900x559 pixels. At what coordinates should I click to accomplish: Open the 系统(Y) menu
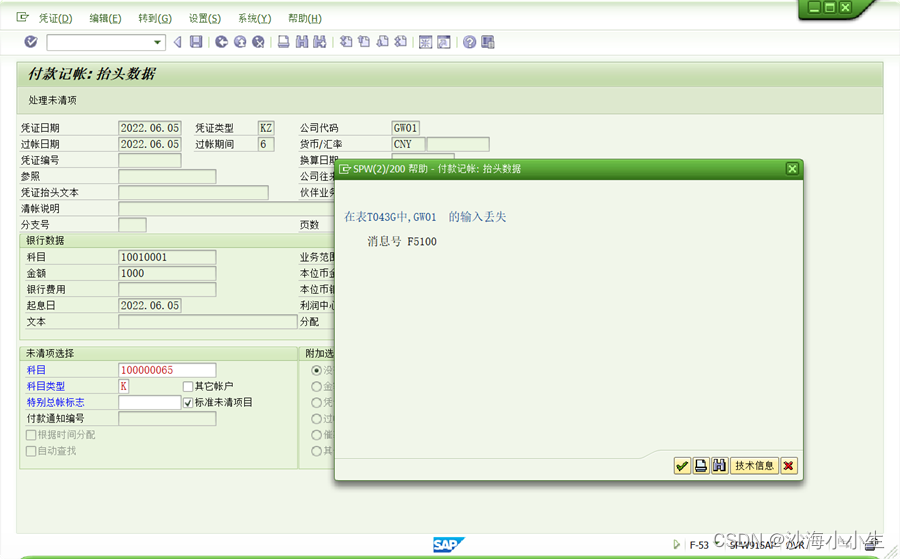point(254,18)
